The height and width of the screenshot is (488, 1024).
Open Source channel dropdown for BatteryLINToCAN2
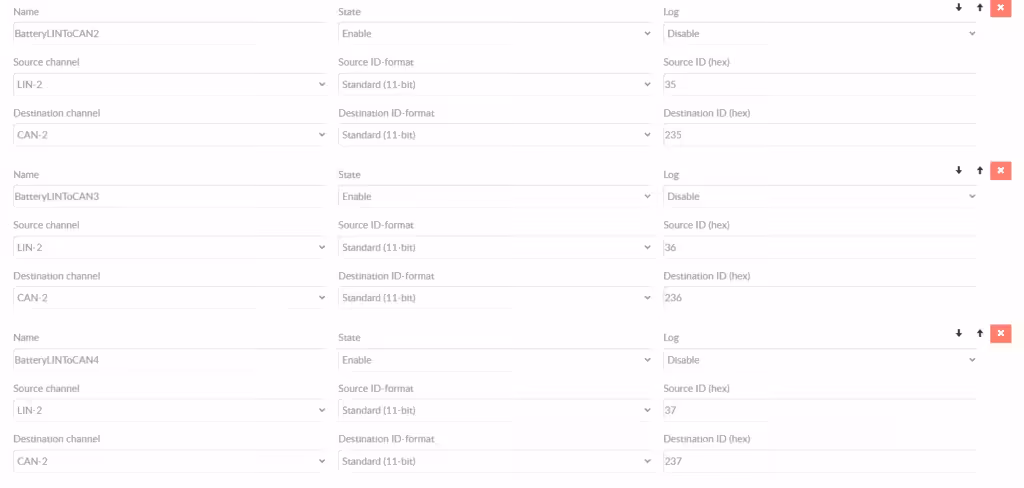[170, 84]
